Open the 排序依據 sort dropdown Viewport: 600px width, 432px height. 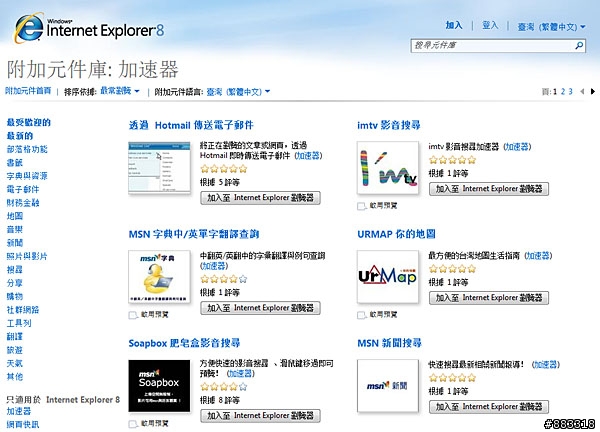point(120,91)
